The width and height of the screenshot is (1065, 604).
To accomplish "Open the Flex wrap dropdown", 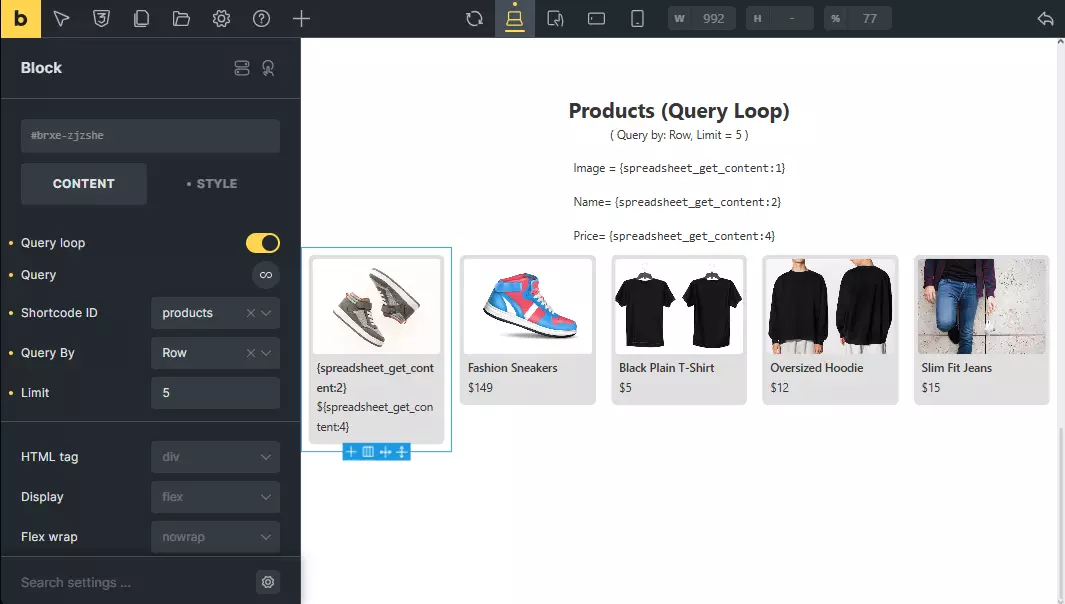I will (x=215, y=537).
